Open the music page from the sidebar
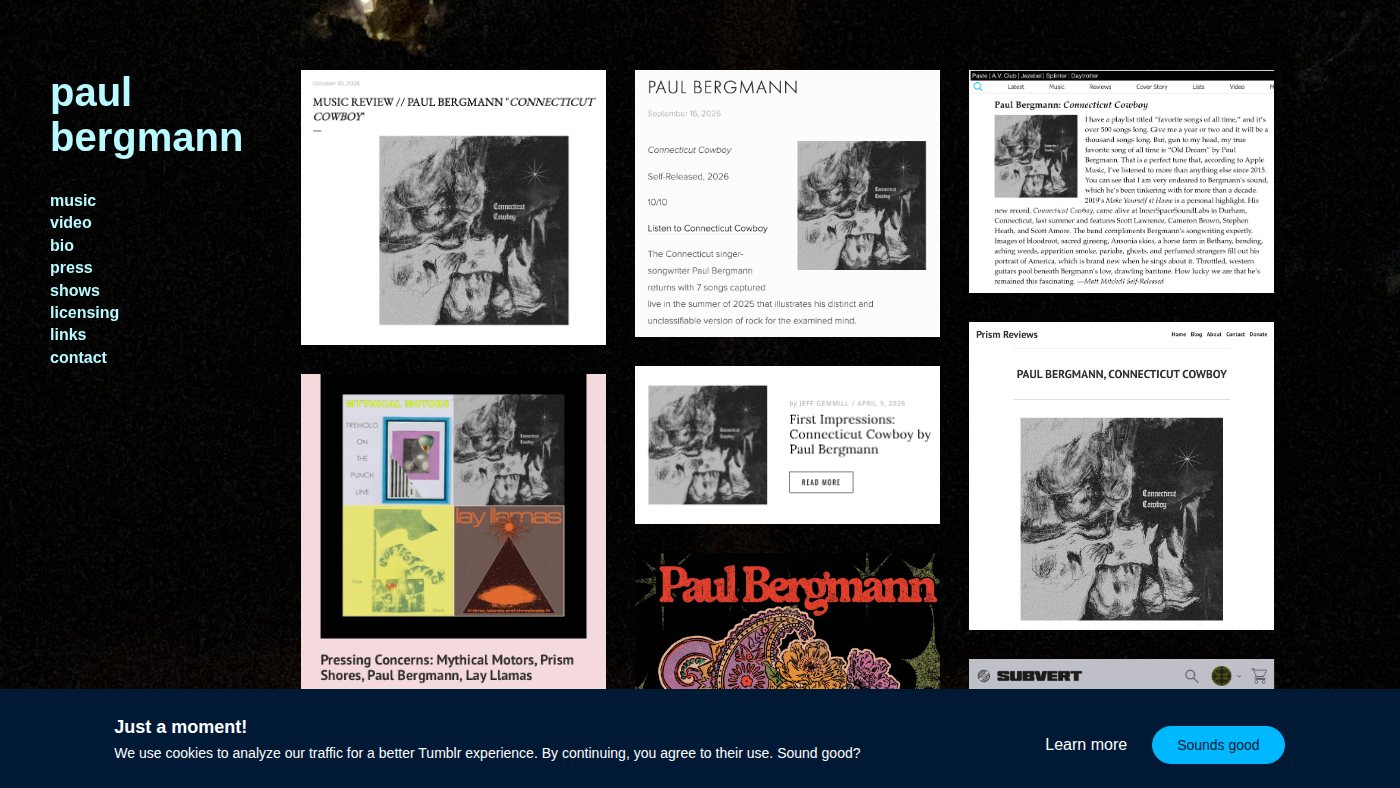 [73, 200]
